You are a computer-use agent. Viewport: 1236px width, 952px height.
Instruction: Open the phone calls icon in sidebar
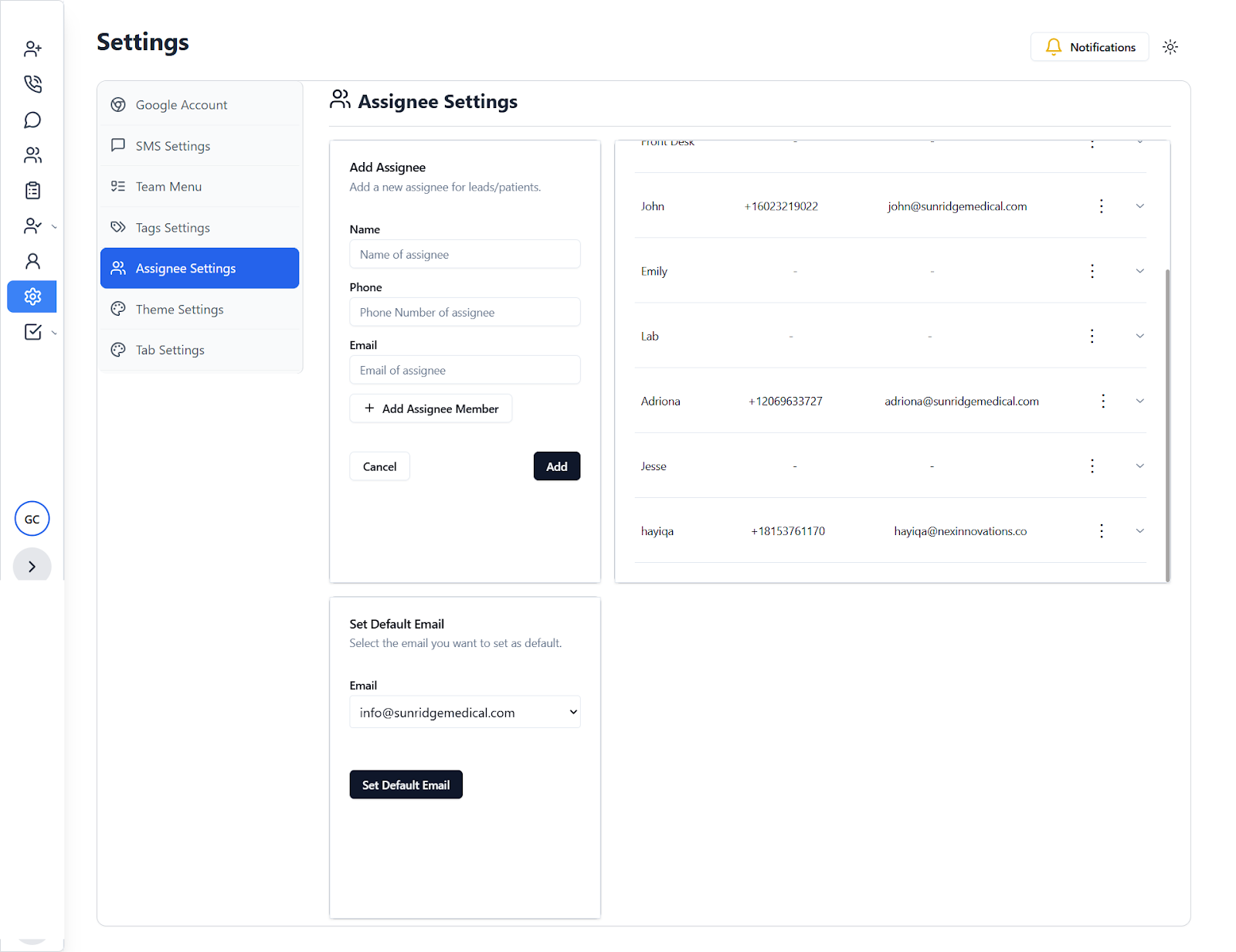32,83
